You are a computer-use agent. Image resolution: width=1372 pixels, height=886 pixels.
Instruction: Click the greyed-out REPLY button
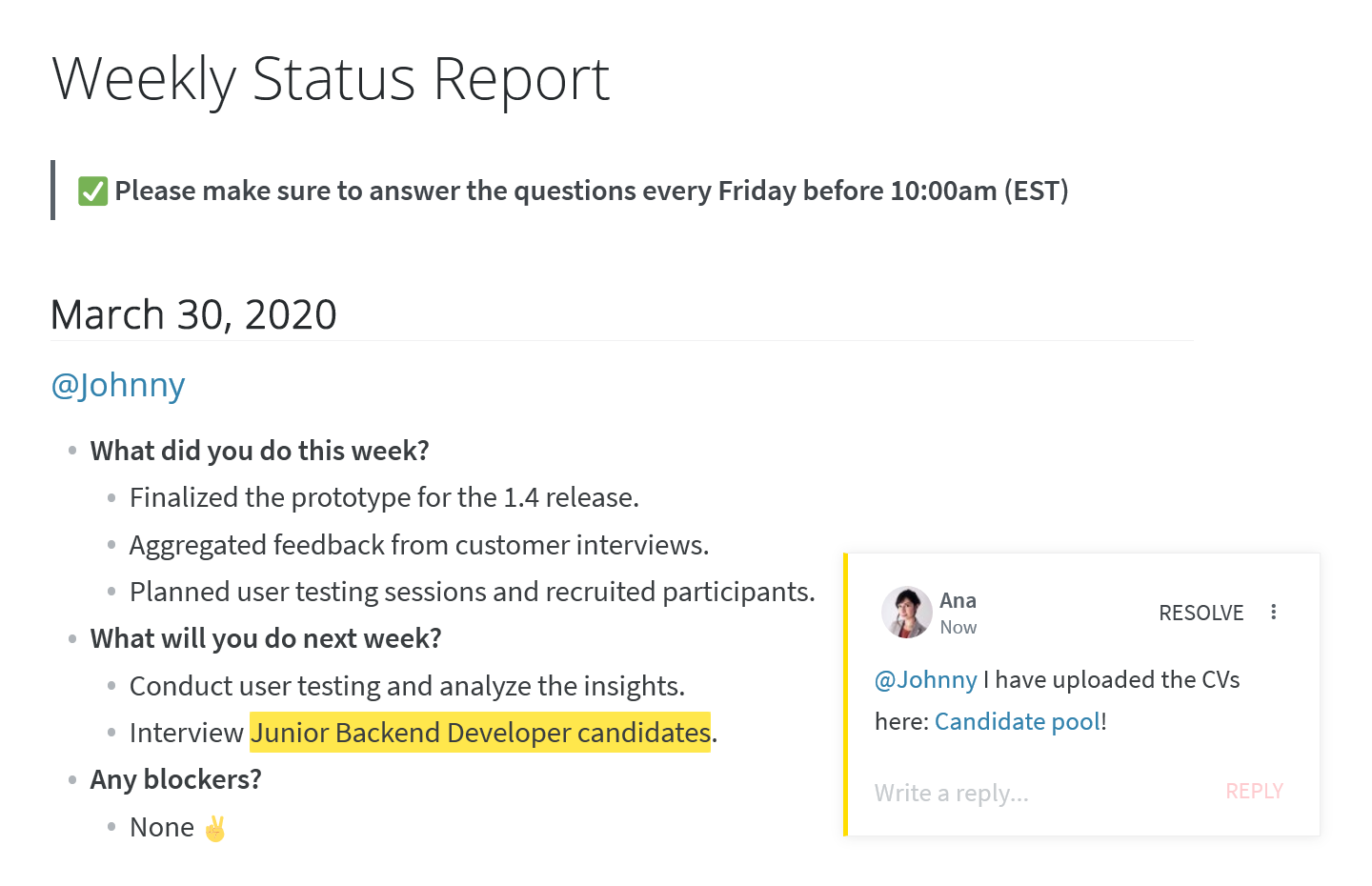(x=1254, y=792)
